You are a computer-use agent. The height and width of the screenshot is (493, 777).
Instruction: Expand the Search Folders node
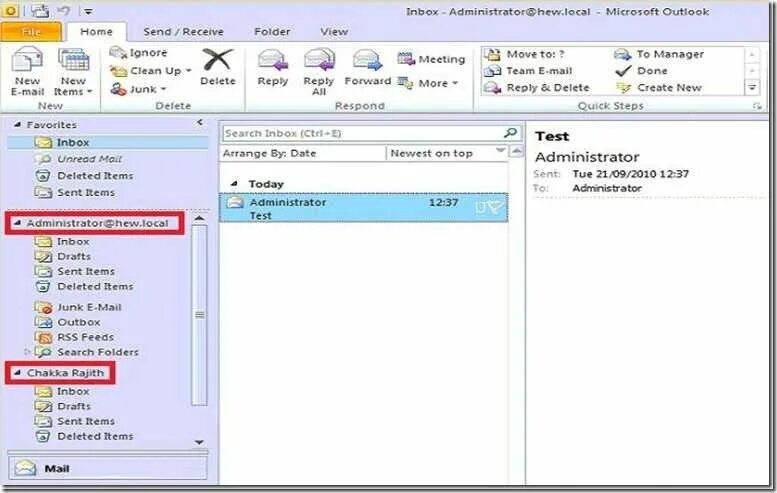(x=27, y=352)
